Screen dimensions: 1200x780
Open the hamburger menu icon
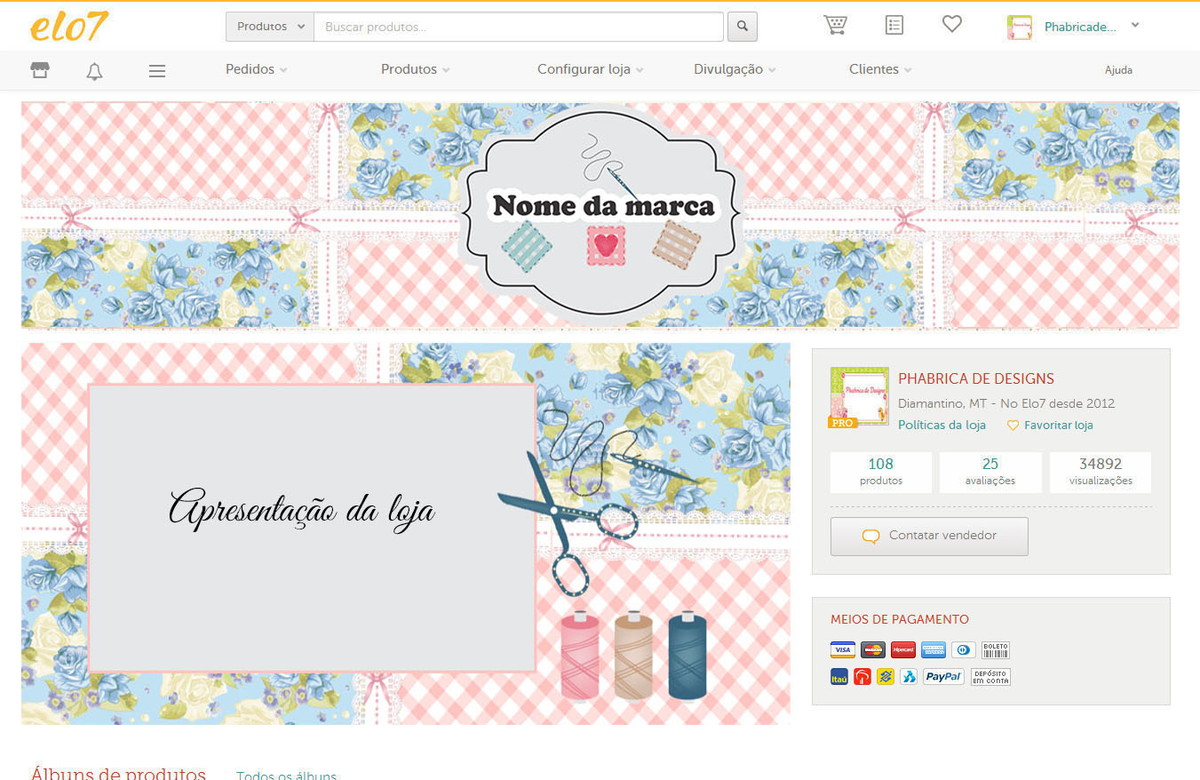[x=157, y=71]
